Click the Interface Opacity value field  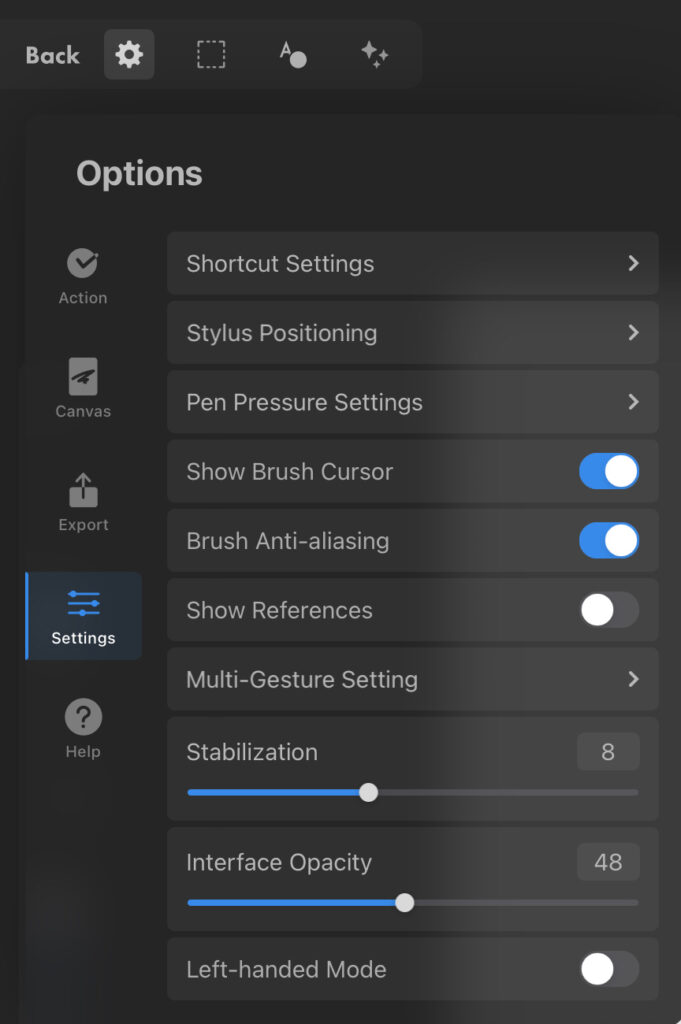pos(608,862)
